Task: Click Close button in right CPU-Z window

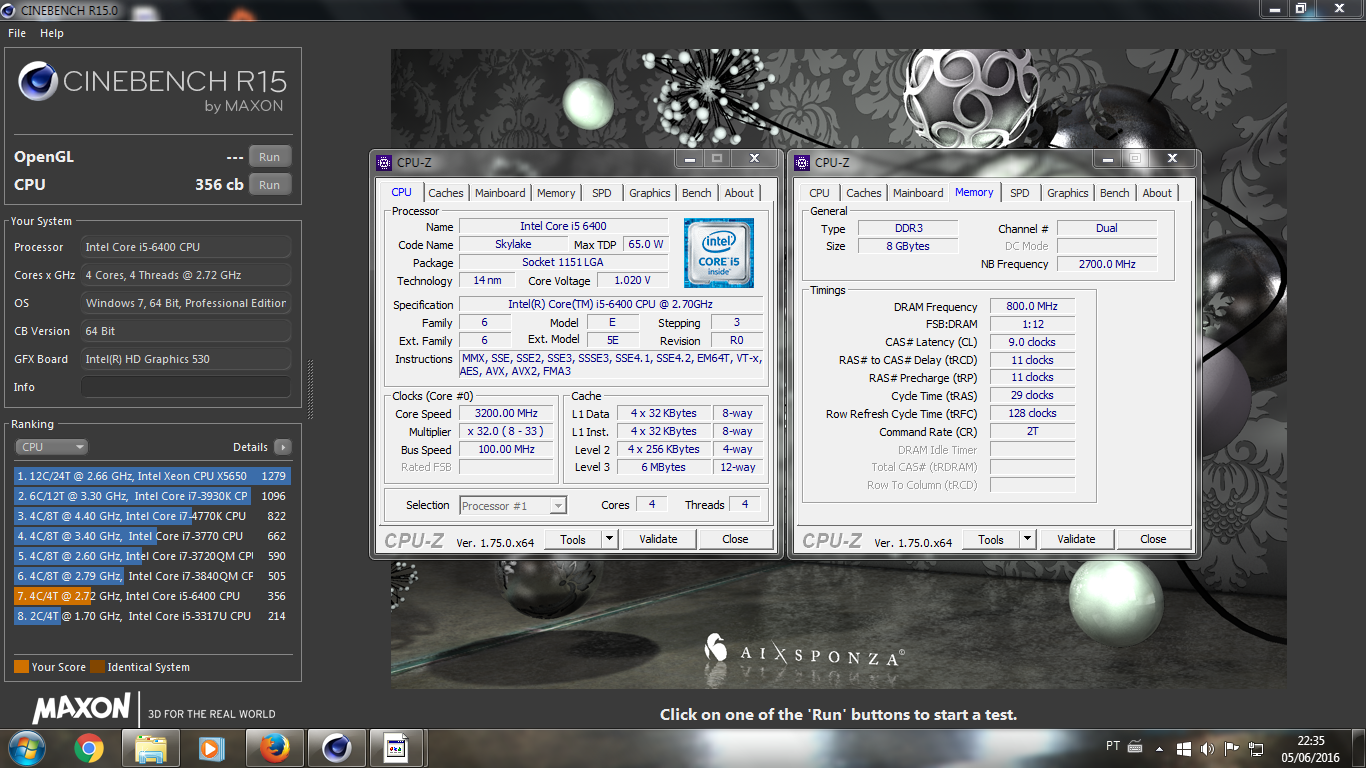Action: click(x=1153, y=539)
